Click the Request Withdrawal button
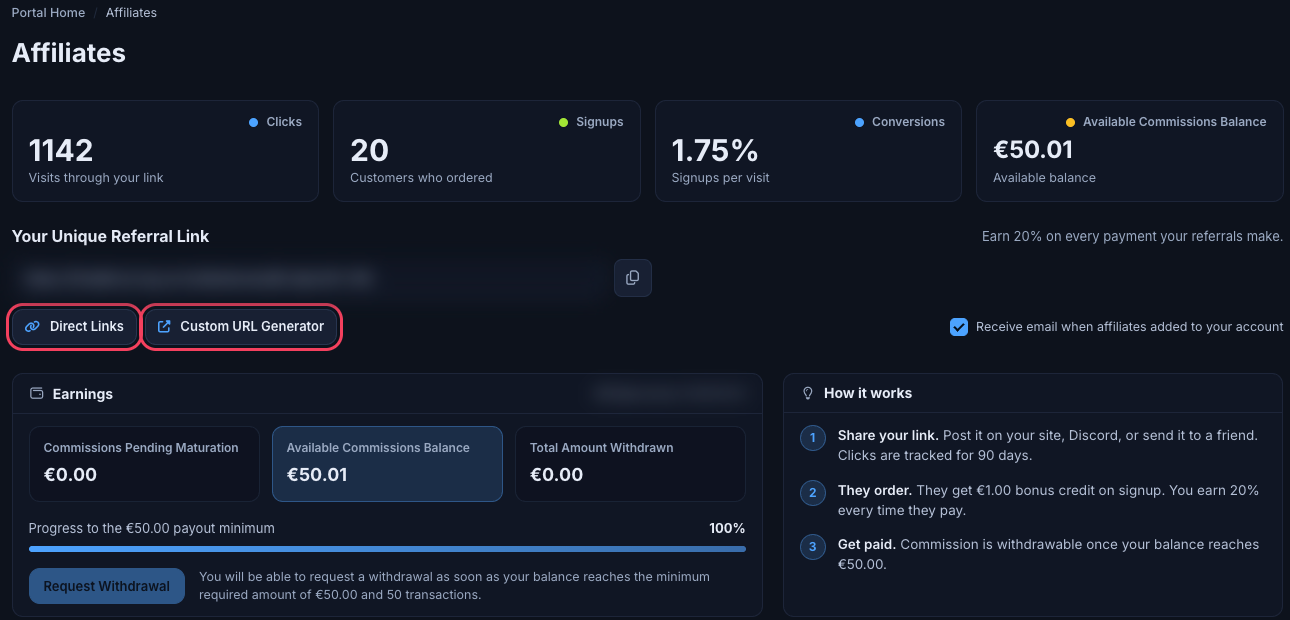Viewport: 1290px width, 620px height. click(107, 586)
